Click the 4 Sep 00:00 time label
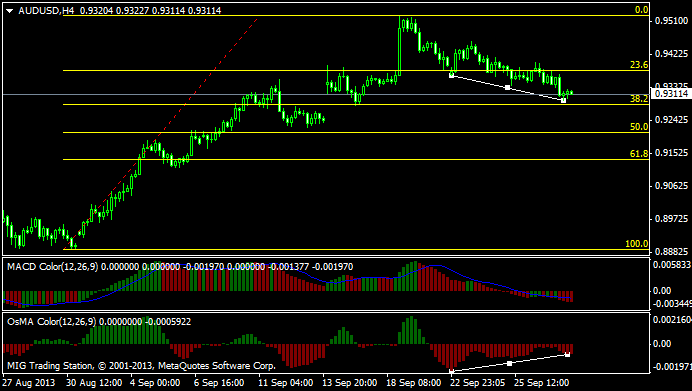 (155, 383)
